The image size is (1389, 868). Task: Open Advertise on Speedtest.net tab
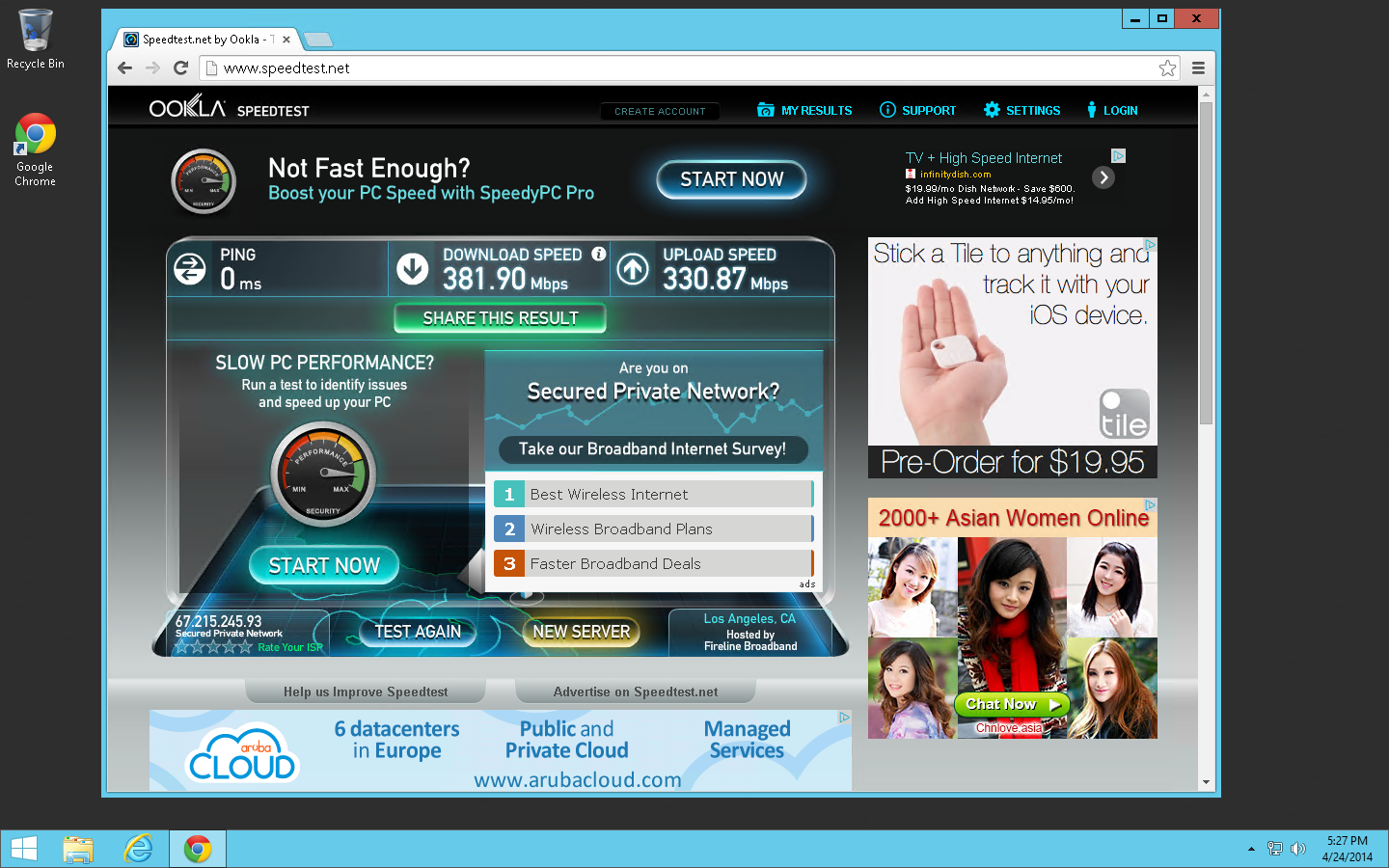[636, 692]
